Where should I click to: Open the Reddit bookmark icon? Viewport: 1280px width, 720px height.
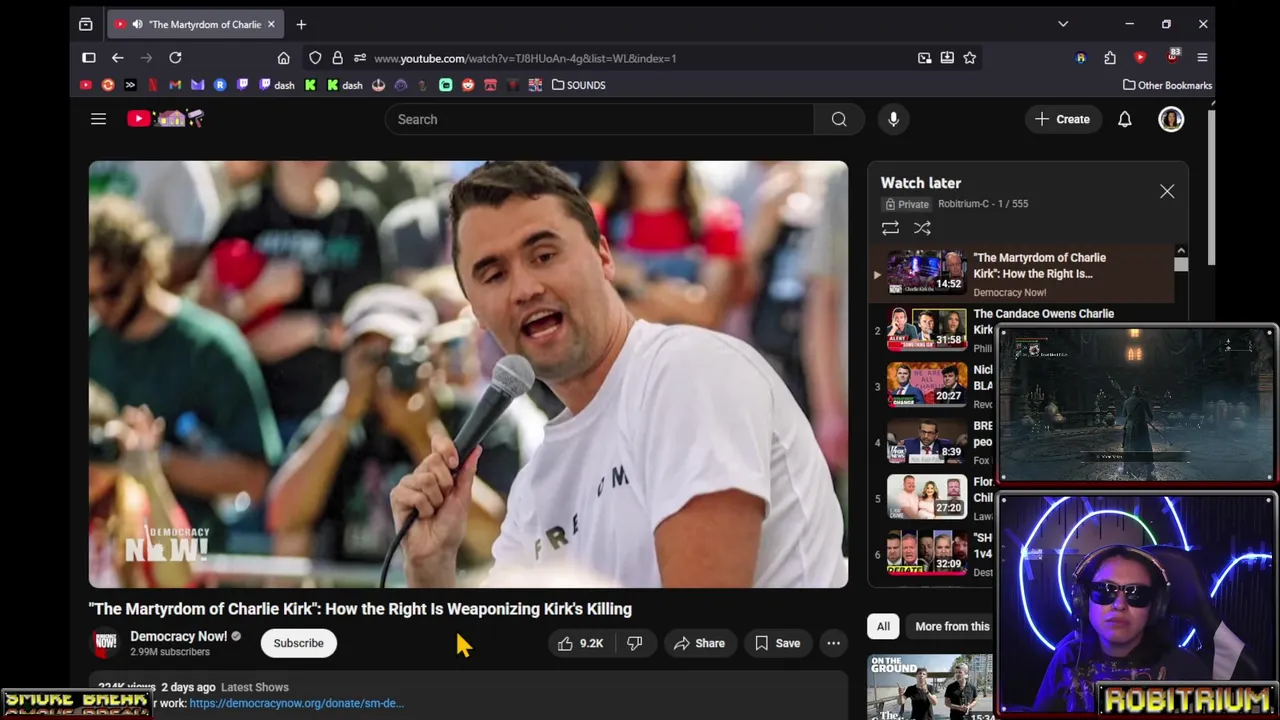point(468,85)
